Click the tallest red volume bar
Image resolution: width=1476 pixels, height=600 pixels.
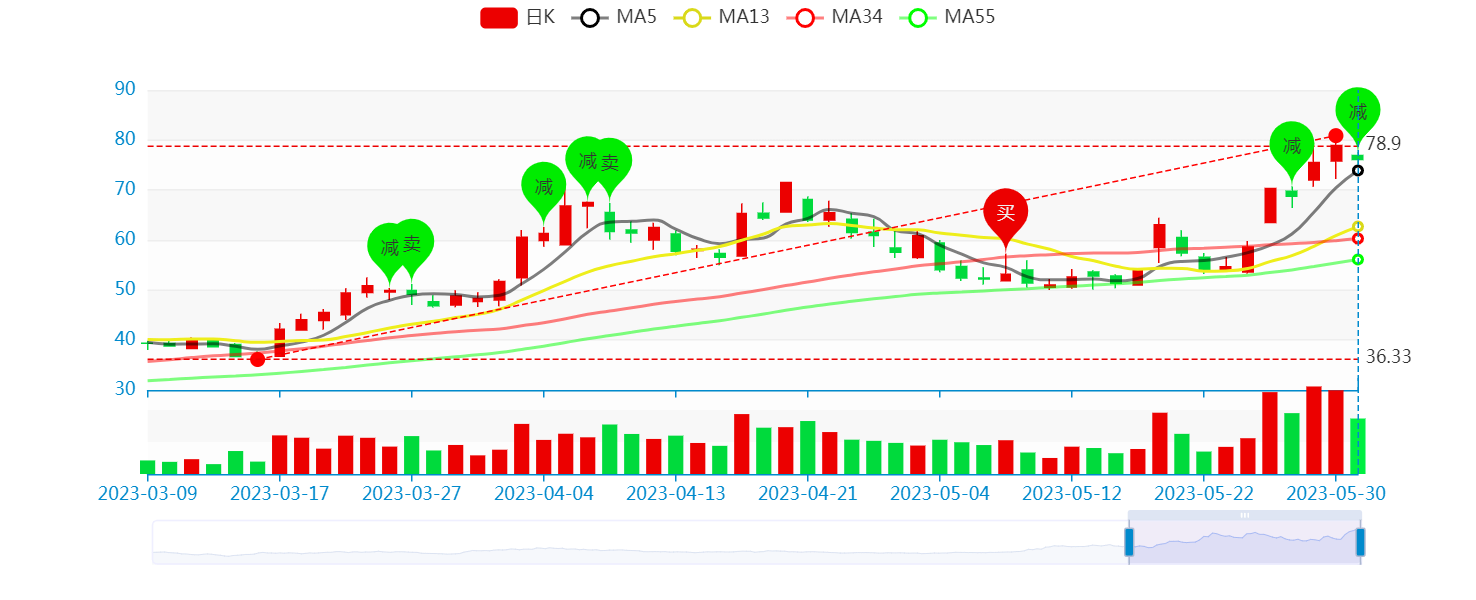click(1313, 430)
